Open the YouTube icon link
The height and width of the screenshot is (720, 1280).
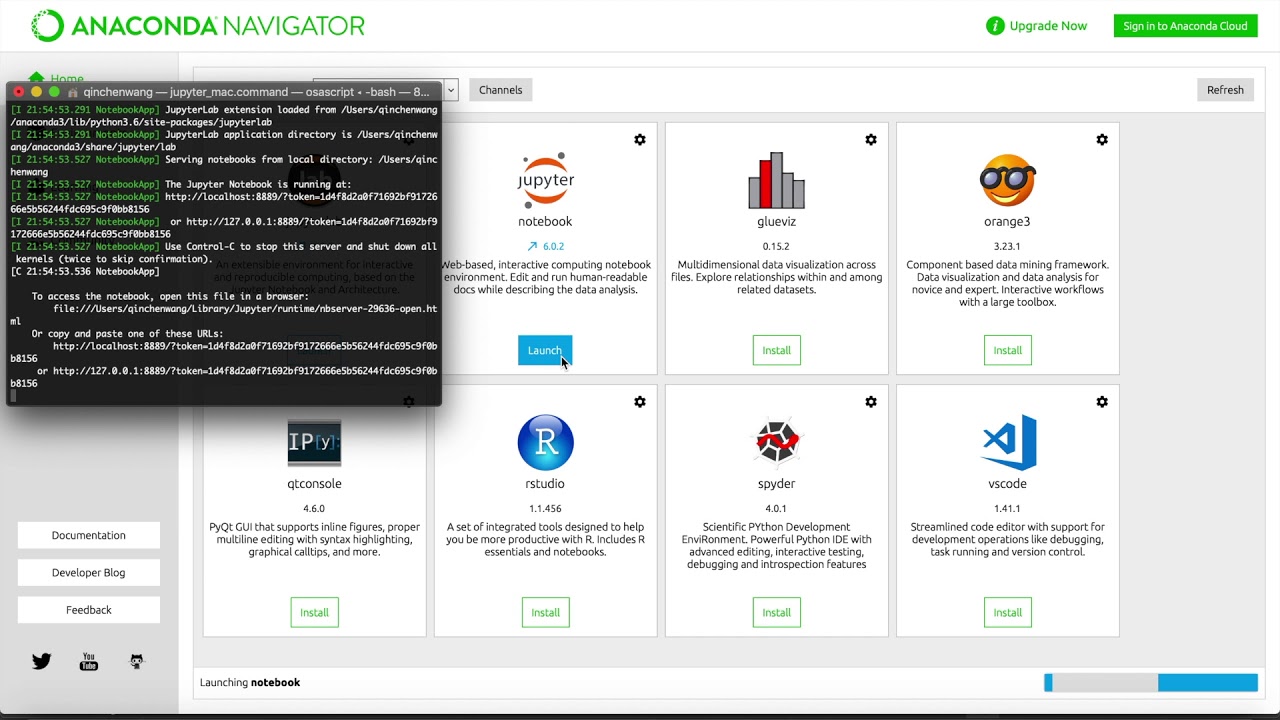point(89,661)
